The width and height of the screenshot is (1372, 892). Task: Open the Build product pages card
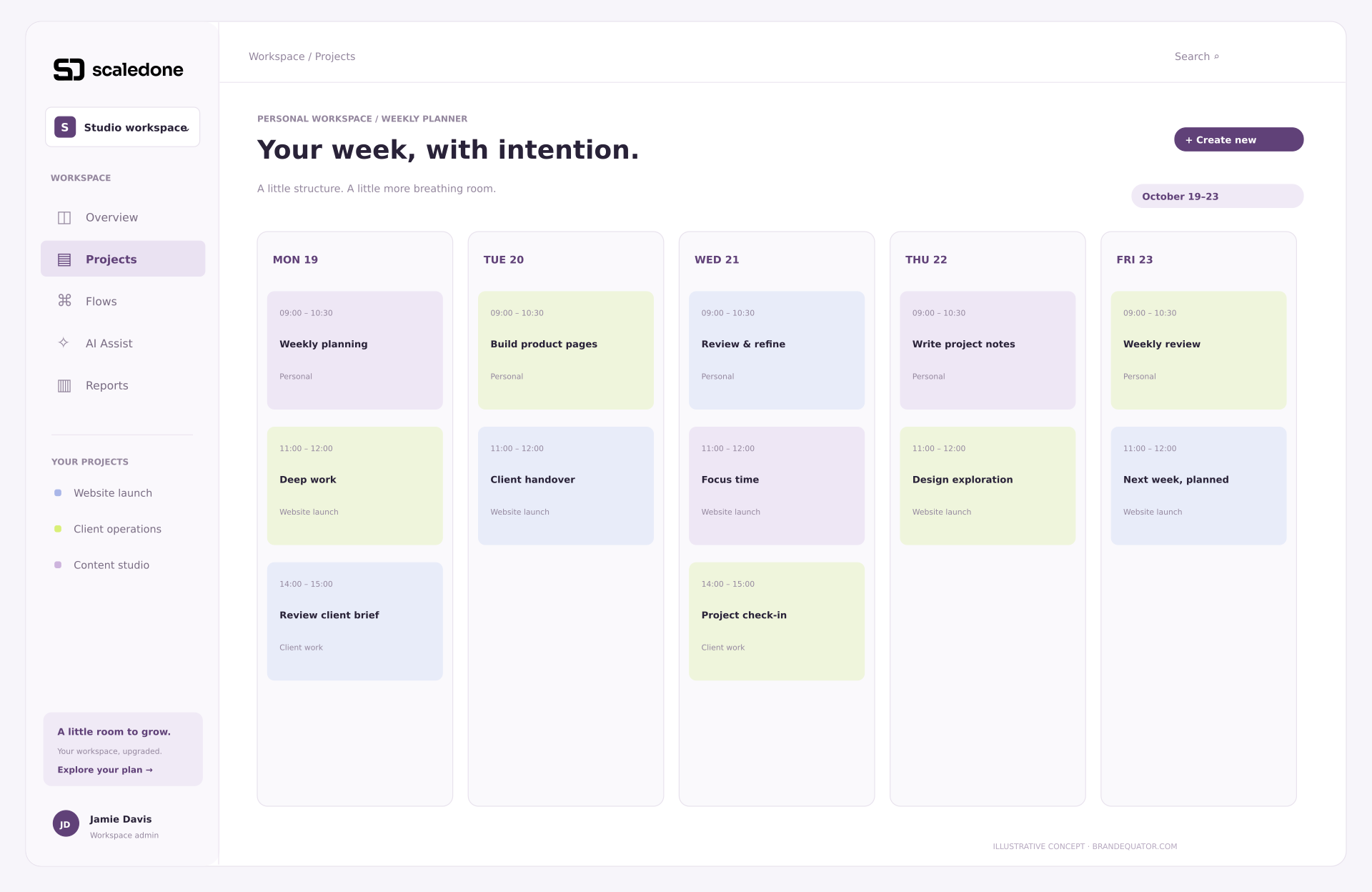coord(566,350)
